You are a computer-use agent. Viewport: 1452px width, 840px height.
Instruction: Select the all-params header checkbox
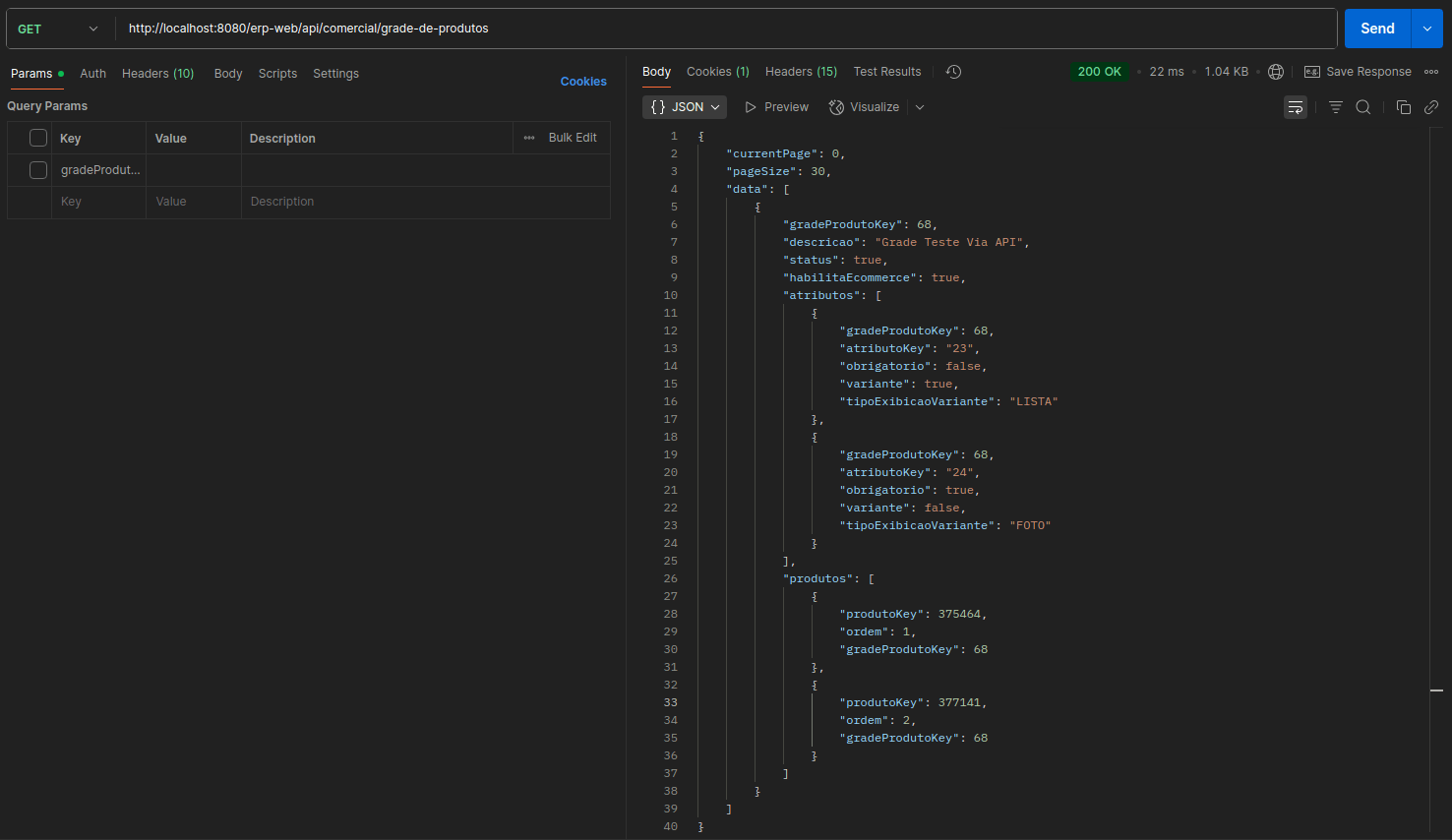38,138
